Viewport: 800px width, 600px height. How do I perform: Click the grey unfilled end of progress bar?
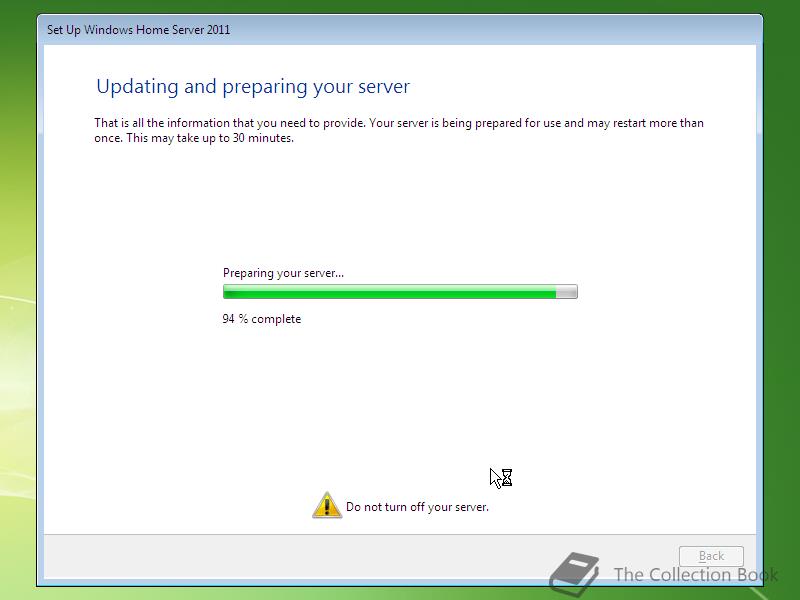click(566, 292)
